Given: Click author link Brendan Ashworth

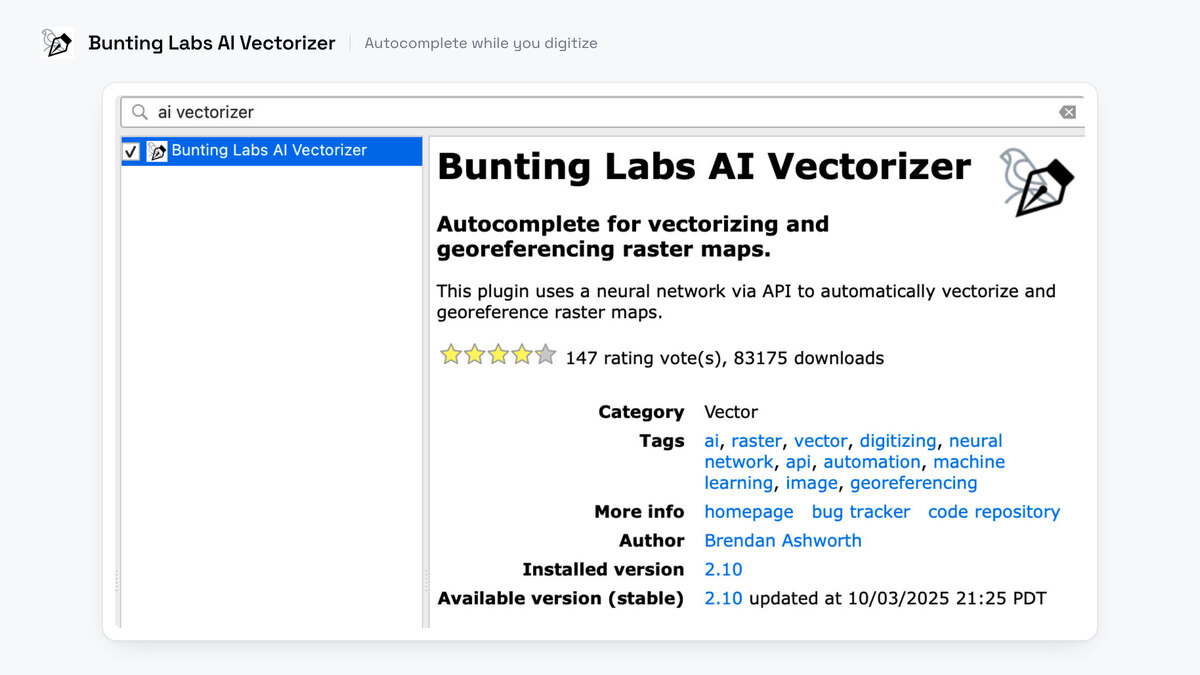Looking at the screenshot, I should tap(783, 541).
